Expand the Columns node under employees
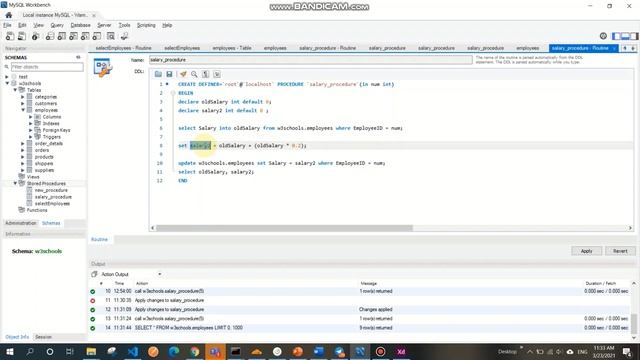 point(31,117)
